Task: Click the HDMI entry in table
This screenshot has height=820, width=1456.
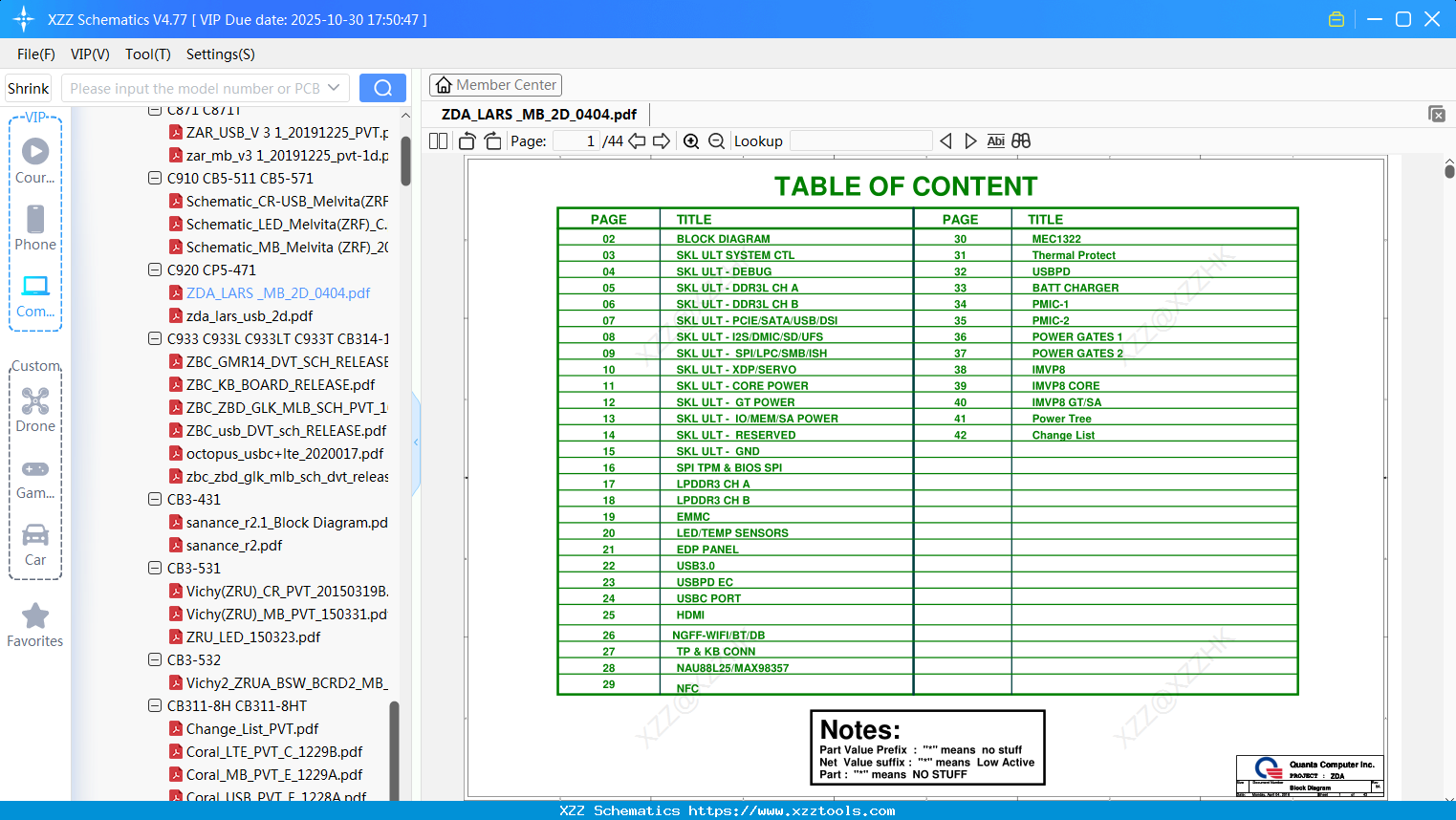Action: click(x=690, y=615)
